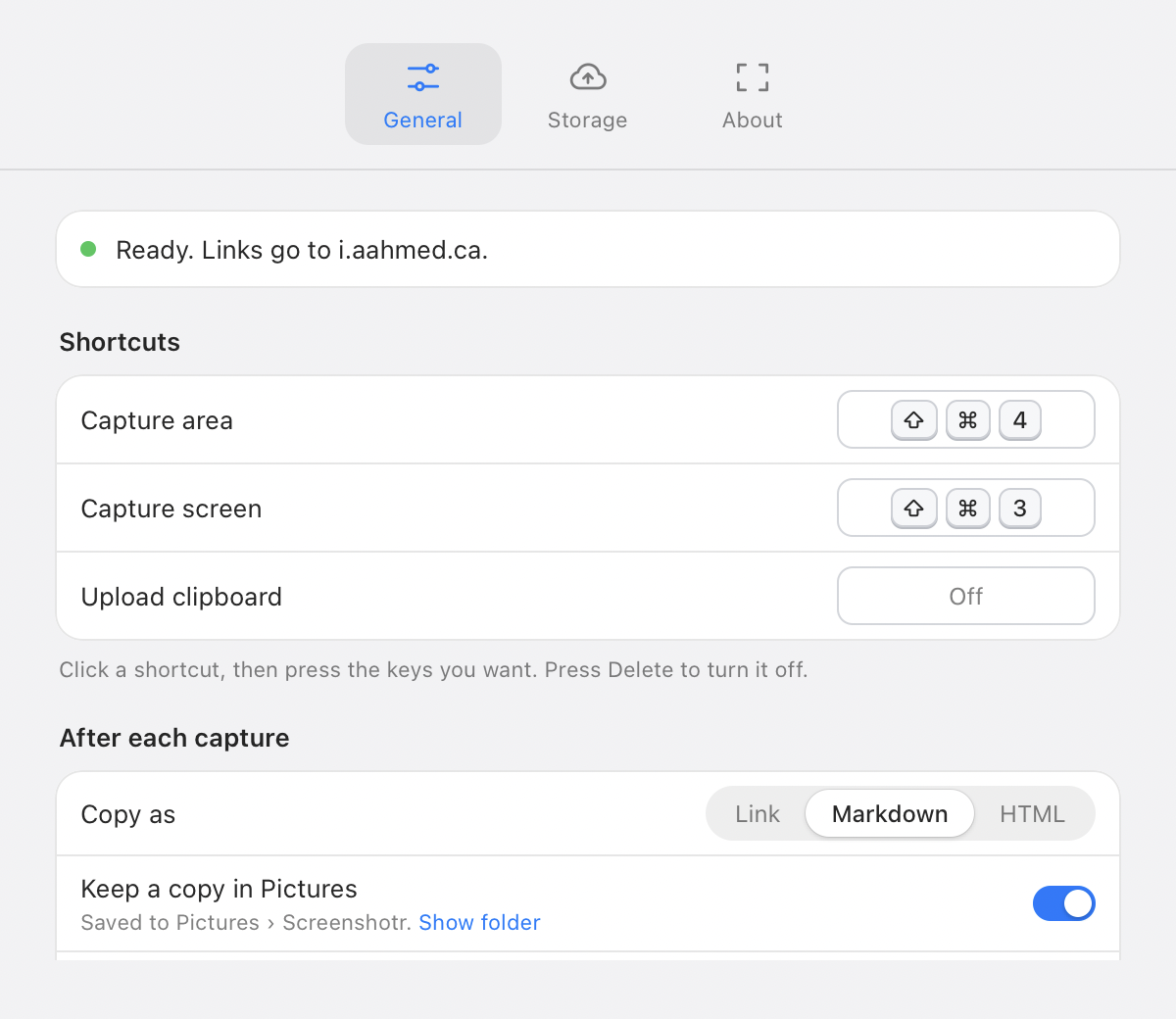Click the 'Copy as' label
This screenshot has width=1176, height=1019.
coord(128,814)
